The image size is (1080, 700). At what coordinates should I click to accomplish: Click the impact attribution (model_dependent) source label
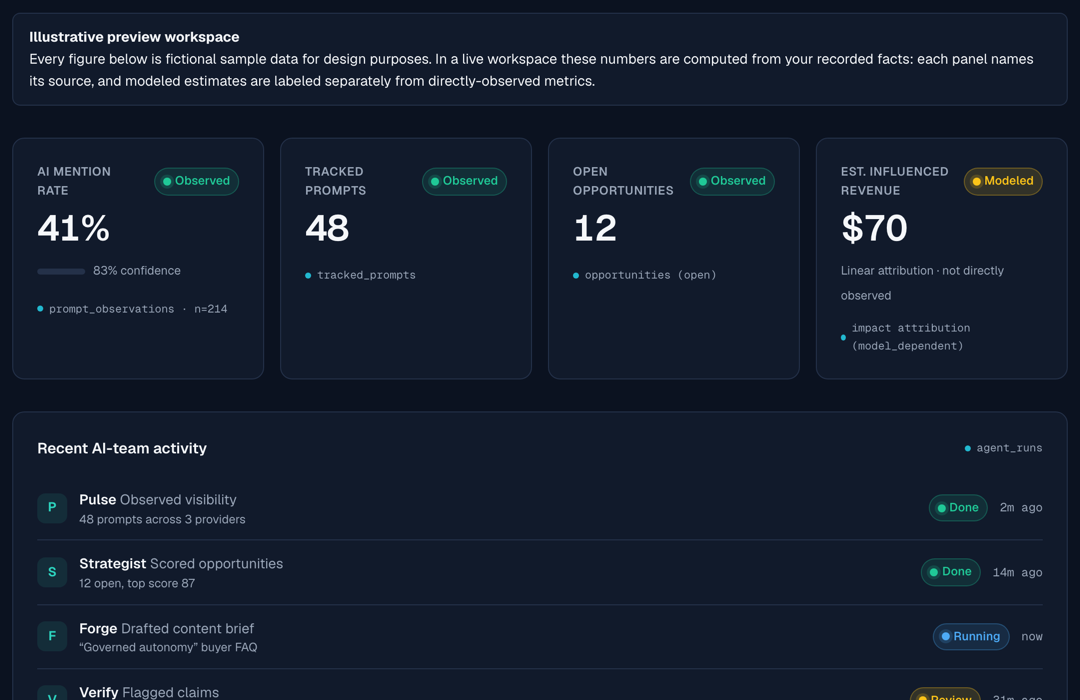(906, 337)
